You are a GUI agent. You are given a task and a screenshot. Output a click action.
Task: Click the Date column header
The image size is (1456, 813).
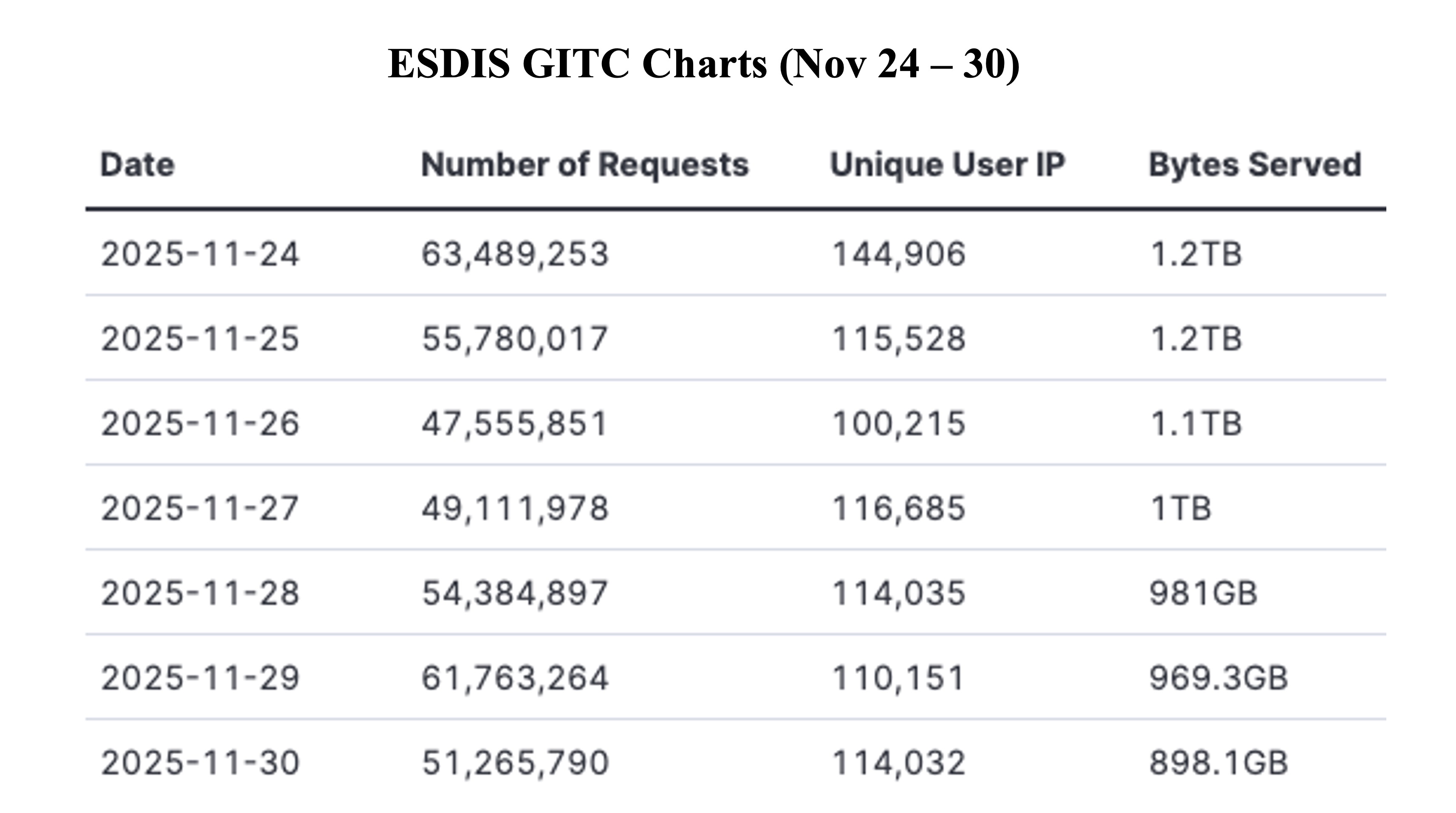tap(137, 165)
